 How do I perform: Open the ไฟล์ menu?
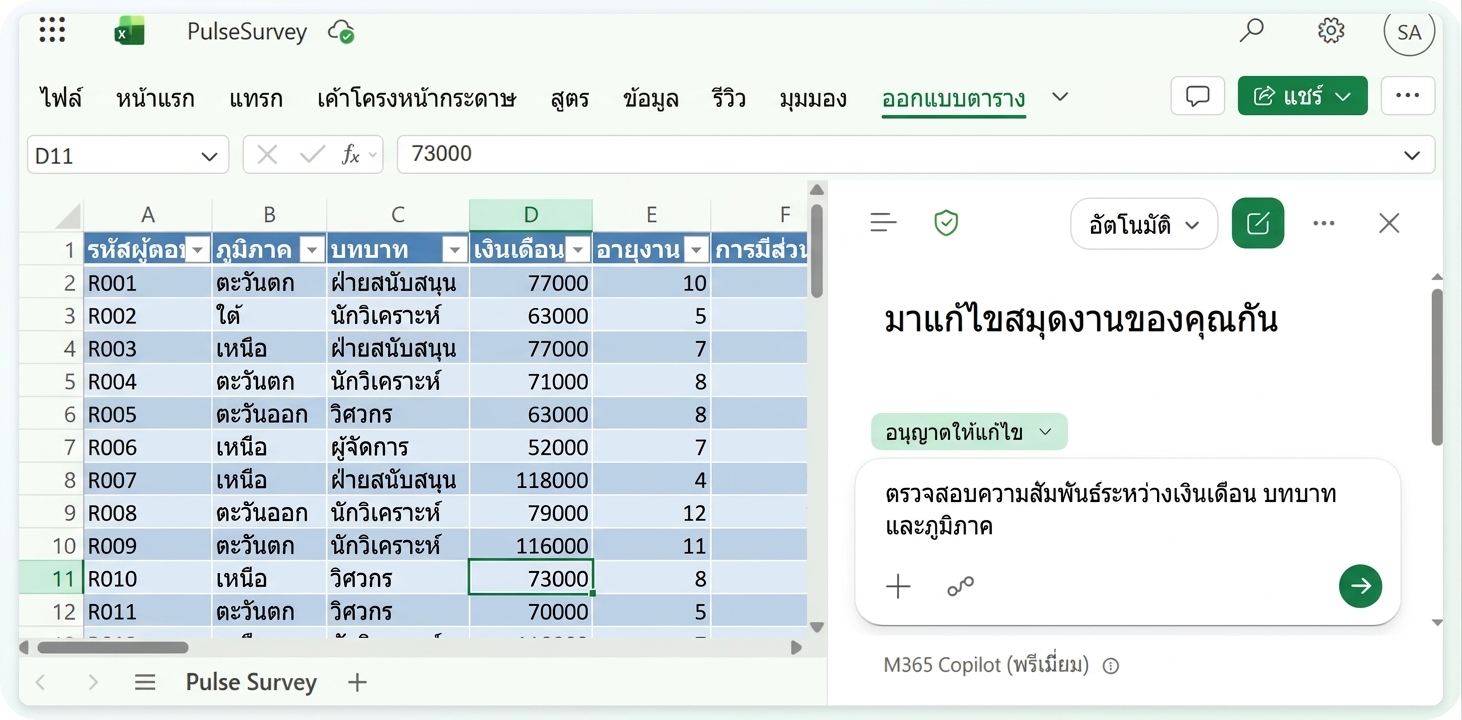61,98
